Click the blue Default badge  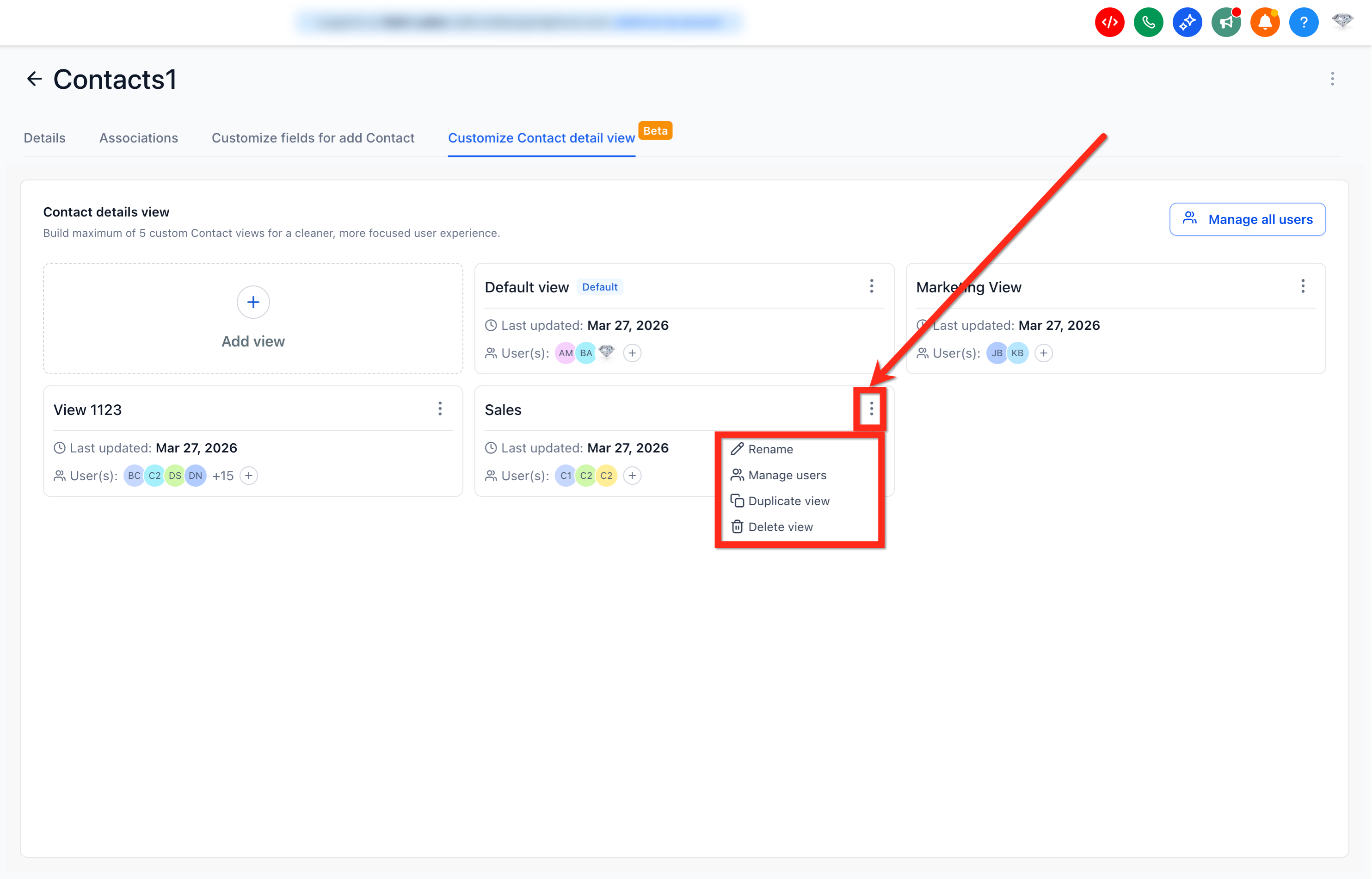[600, 287]
